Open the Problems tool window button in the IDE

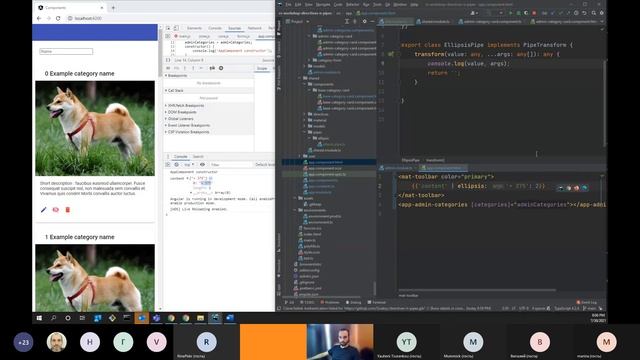point(330,302)
